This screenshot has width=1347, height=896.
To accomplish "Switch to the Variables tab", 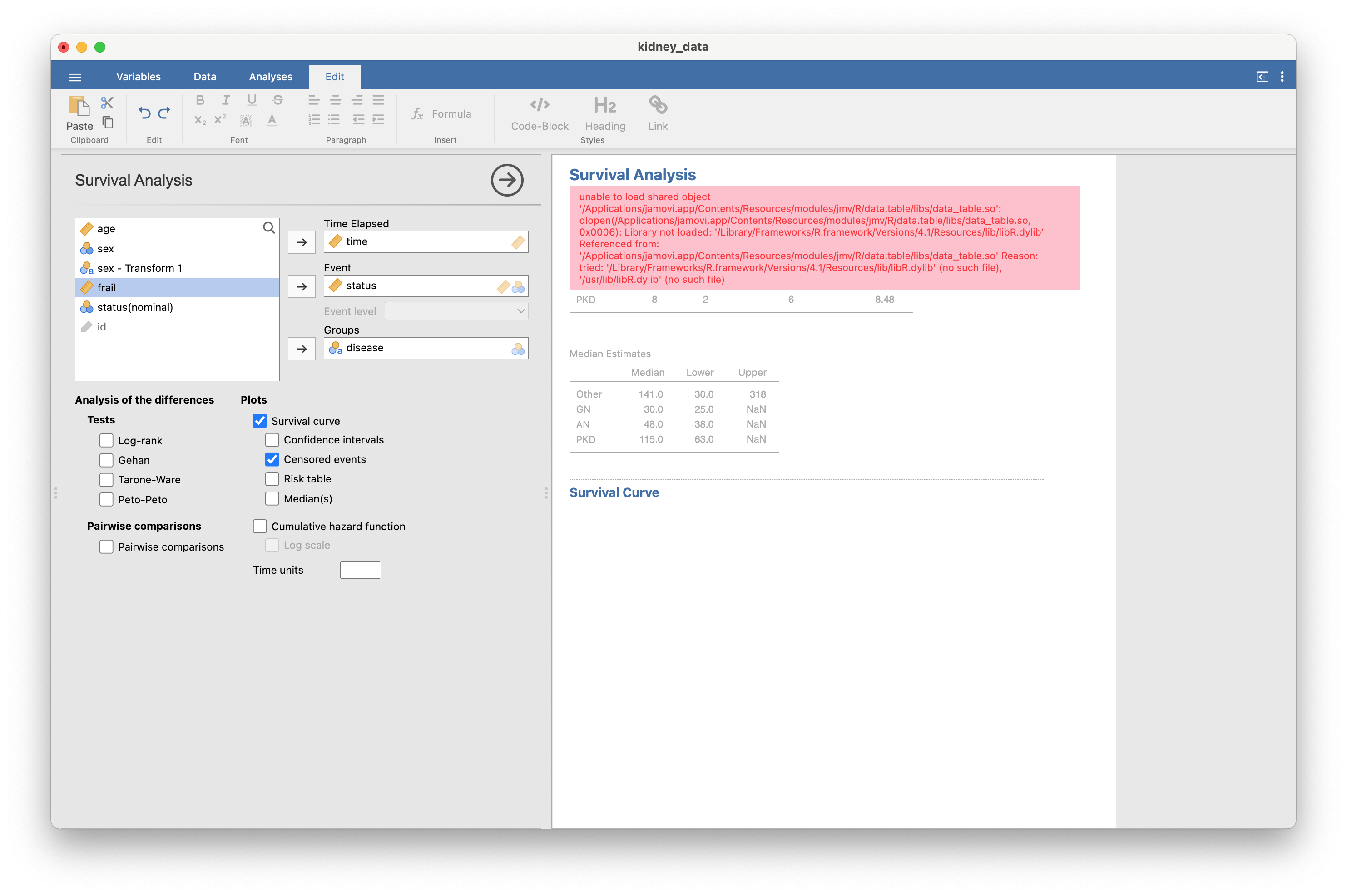I will [139, 77].
